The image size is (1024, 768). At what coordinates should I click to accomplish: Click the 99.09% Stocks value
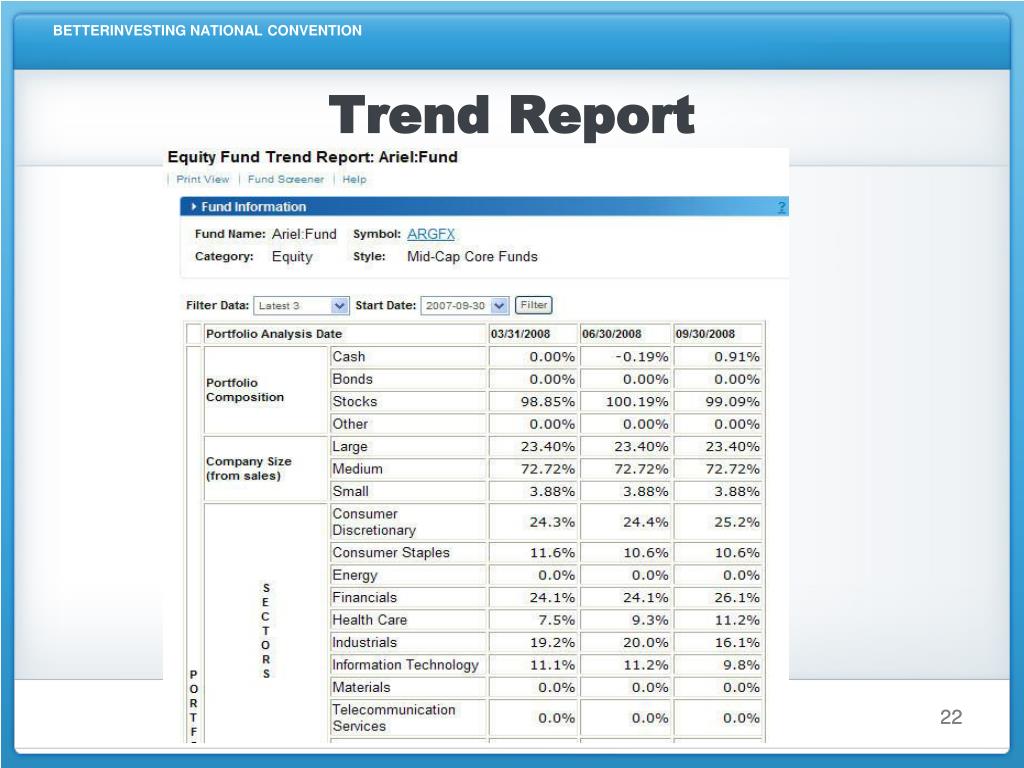(x=733, y=401)
